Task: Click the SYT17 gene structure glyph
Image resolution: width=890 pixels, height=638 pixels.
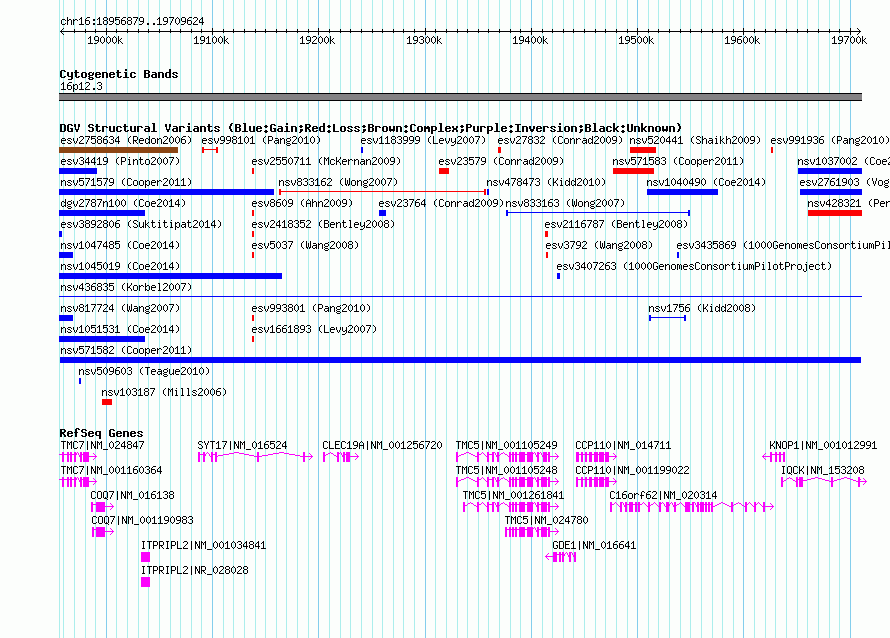Action: point(255,457)
